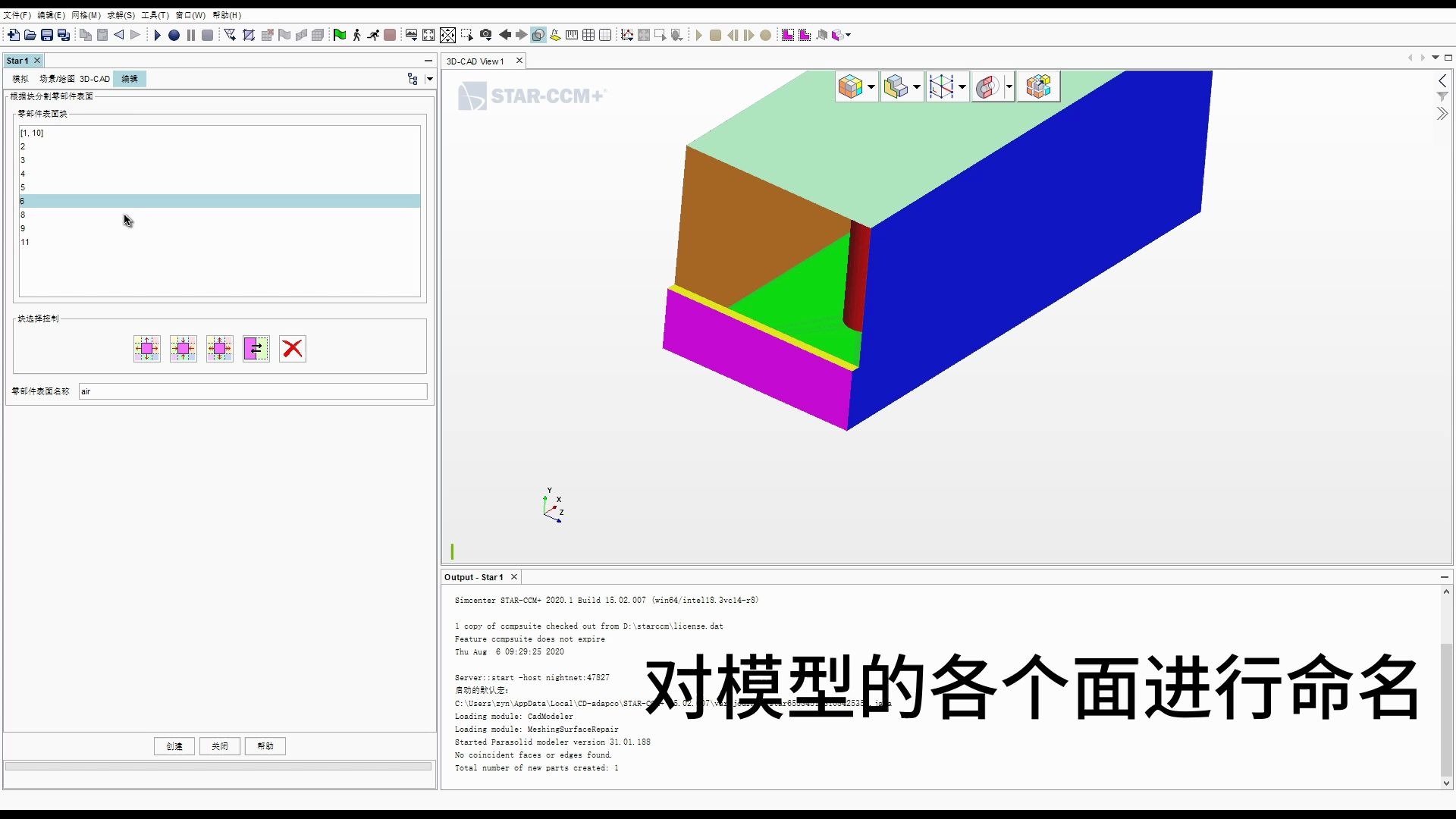Open the 网格(M) menu
The width and height of the screenshot is (1456, 819).
pos(86,15)
